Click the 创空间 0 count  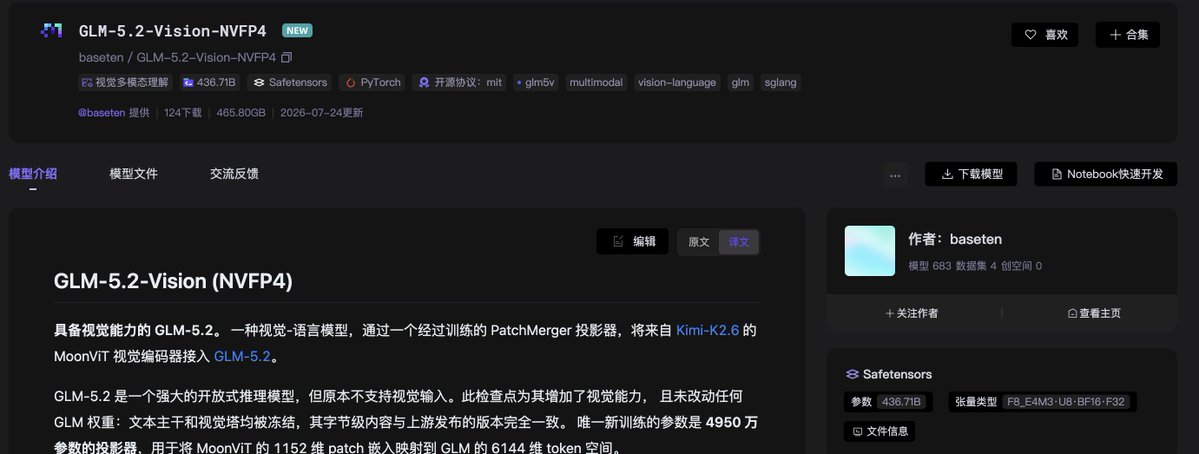click(x=1021, y=266)
